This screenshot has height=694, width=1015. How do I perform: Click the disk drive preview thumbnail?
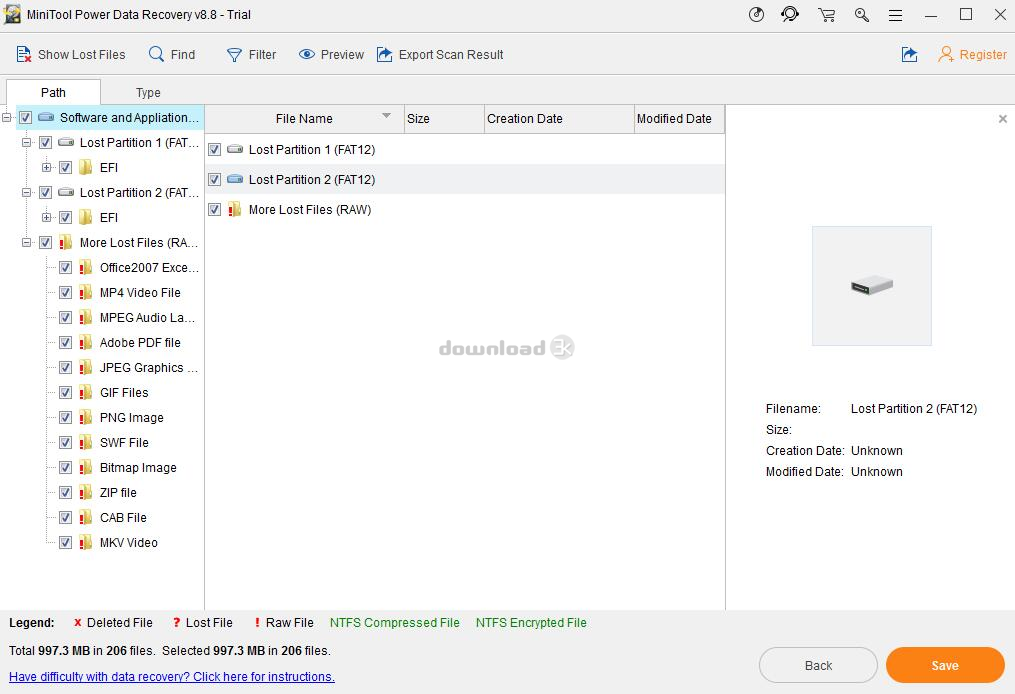[871, 286]
